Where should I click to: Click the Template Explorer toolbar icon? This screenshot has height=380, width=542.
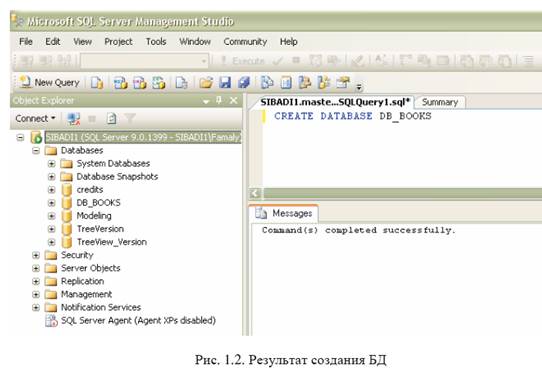pyautogui.click(x=324, y=83)
